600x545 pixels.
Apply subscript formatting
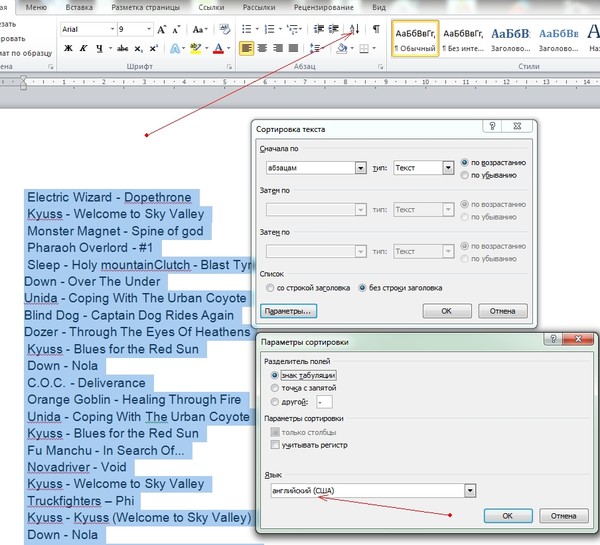[x=138, y=49]
